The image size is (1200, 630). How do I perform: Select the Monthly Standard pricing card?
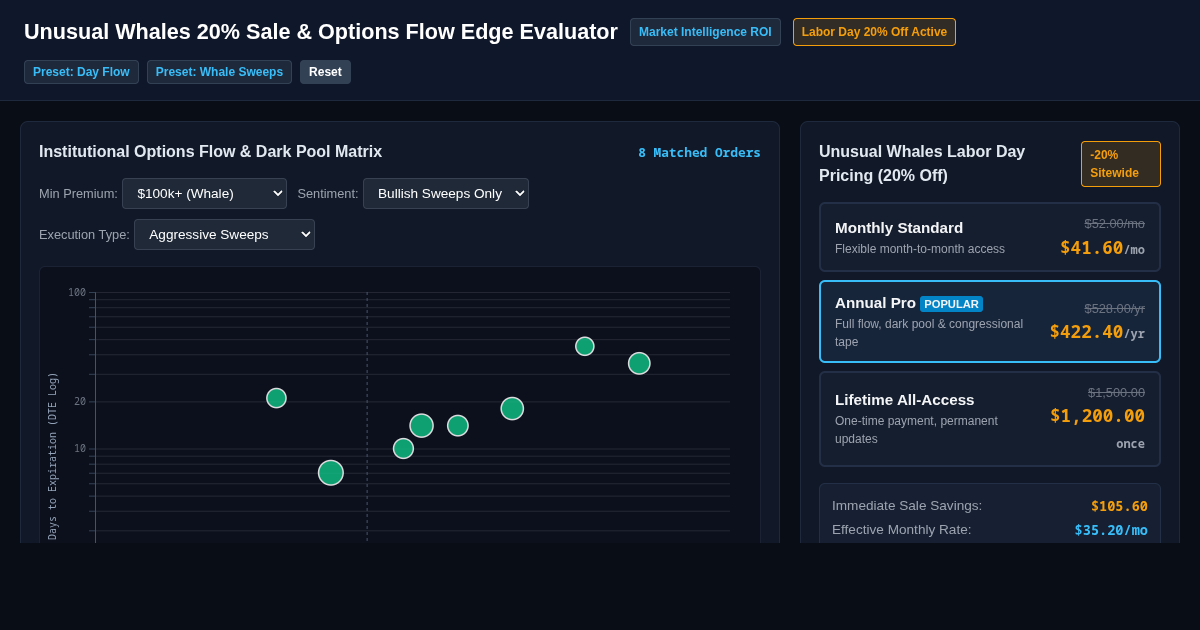(990, 237)
